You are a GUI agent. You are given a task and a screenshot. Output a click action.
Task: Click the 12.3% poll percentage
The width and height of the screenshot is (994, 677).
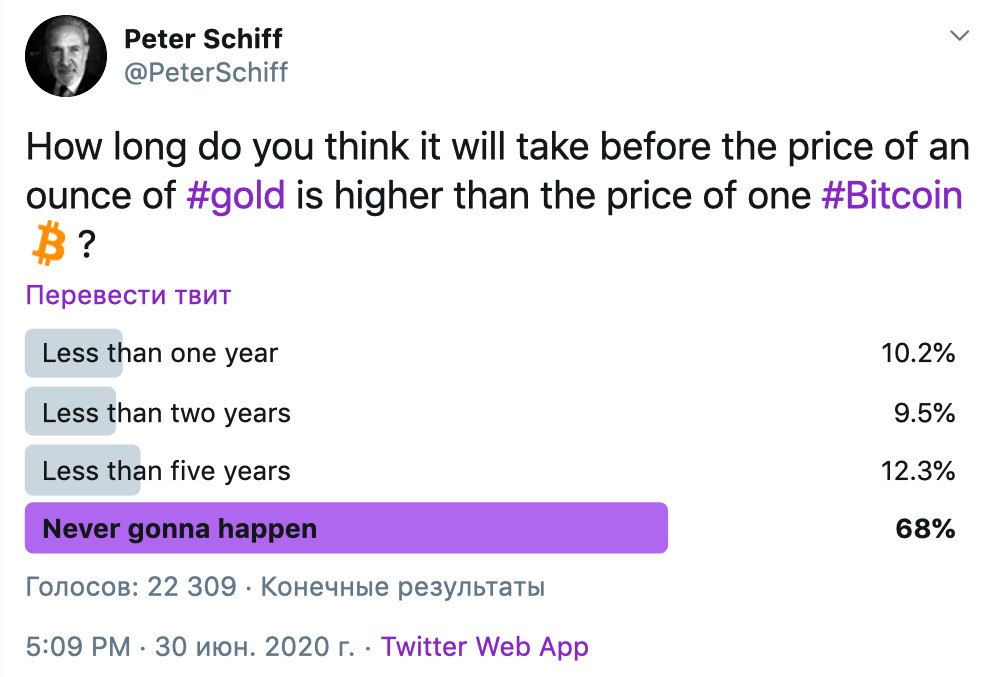[x=919, y=471]
